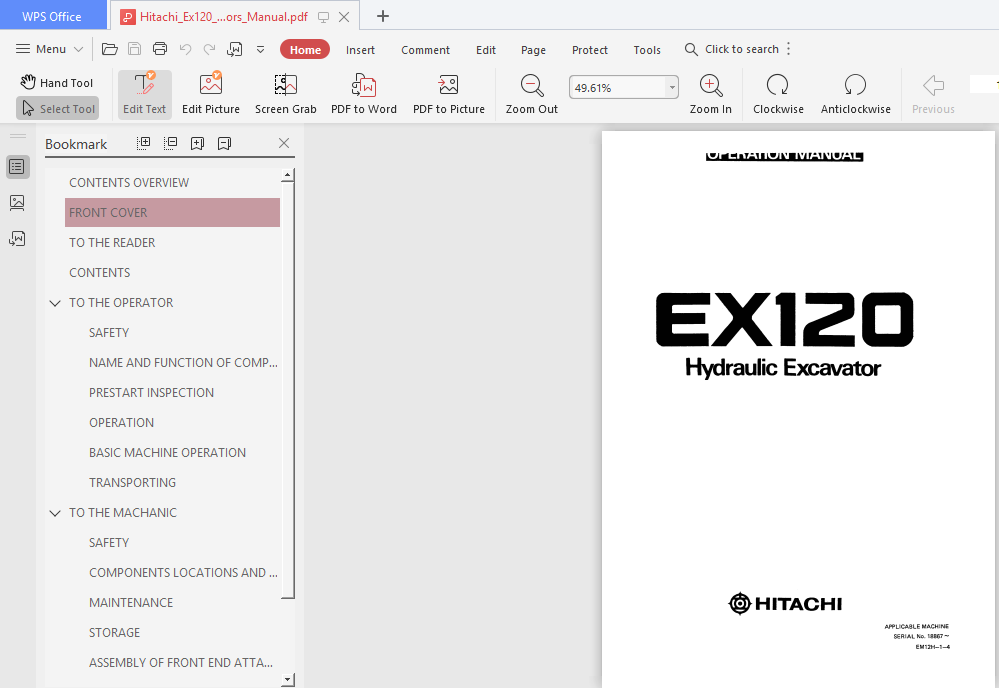Rotate page Anticlockwise
The width and height of the screenshot is (999, 688).
[x=856, y=94]
